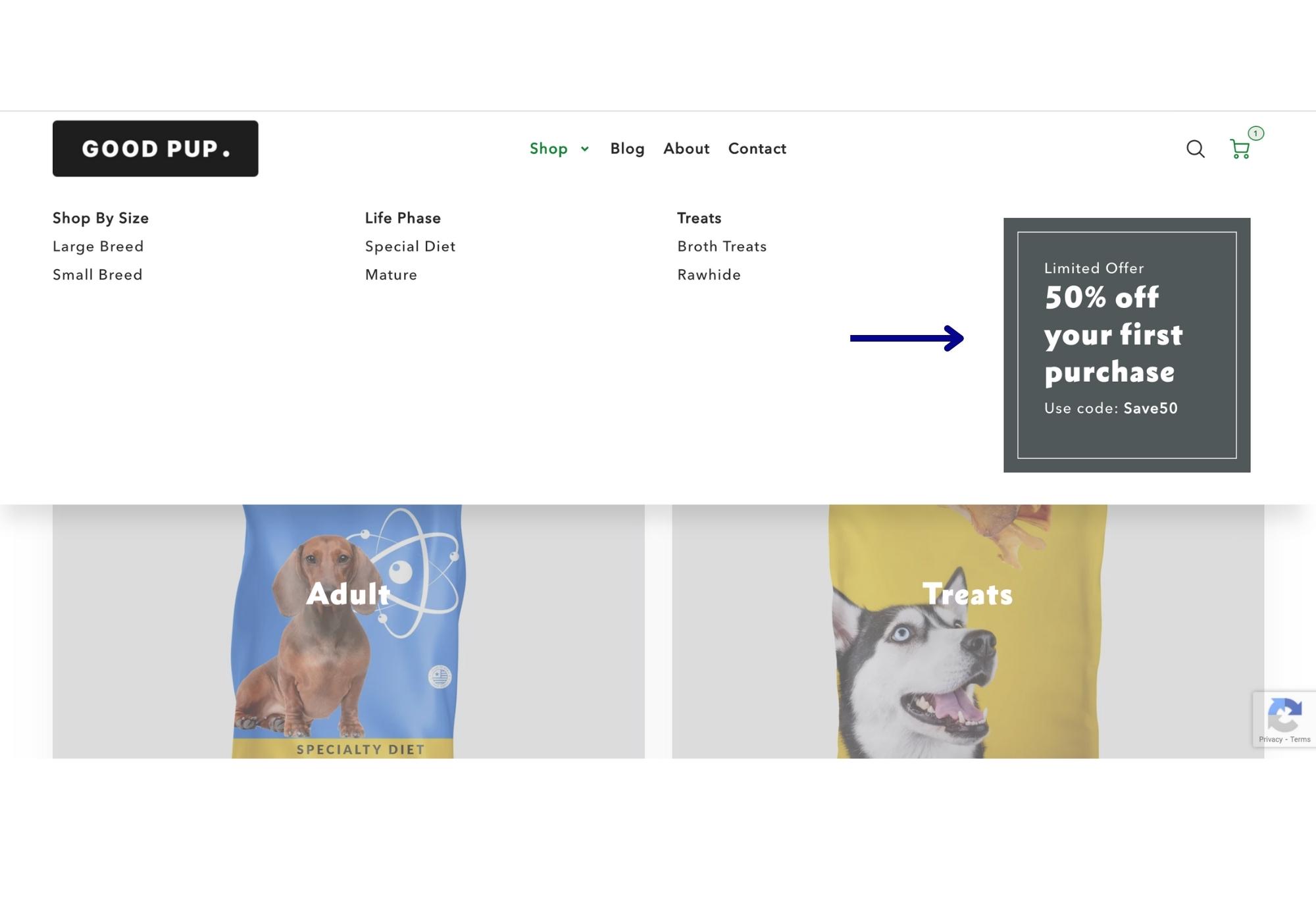The height and width of the screenshot is (905, 1316).
Task: Click the cart icon near the top right
Action: coord(1240,149)
